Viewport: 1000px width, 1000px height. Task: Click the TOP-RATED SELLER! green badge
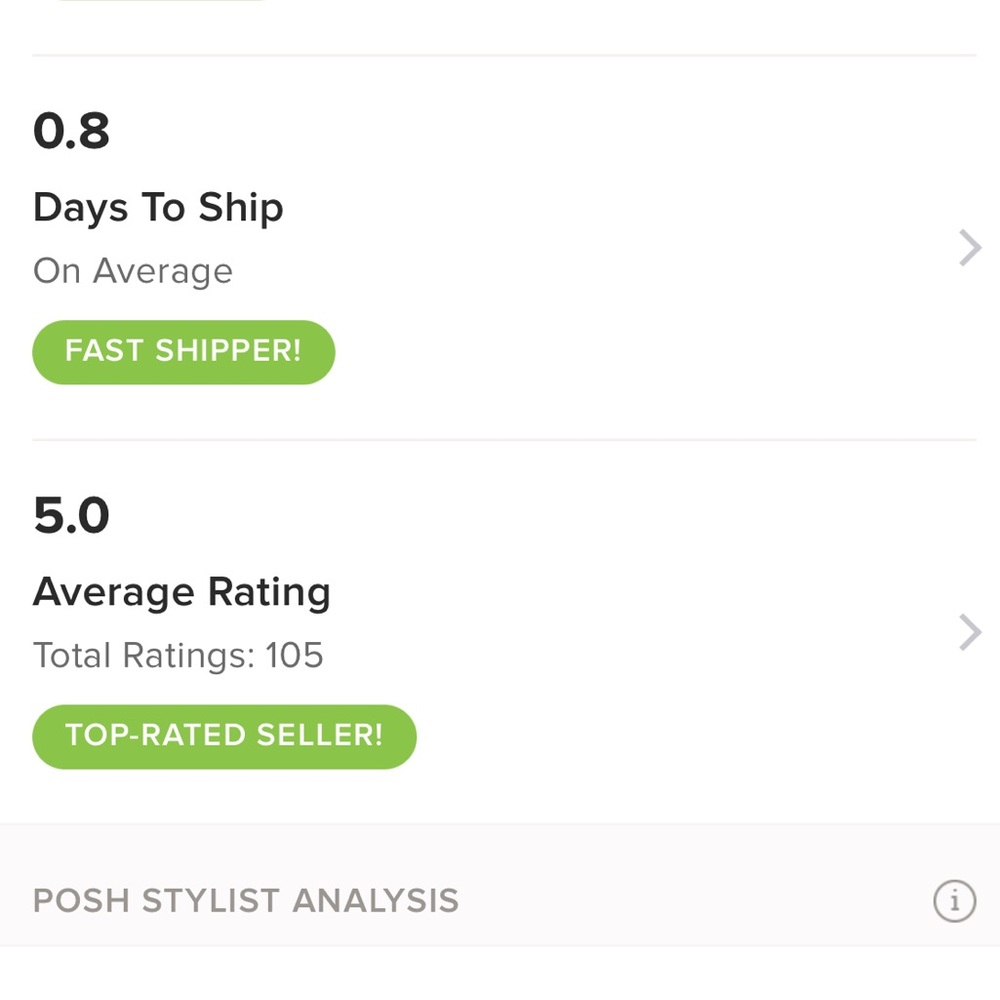point(224,736)
